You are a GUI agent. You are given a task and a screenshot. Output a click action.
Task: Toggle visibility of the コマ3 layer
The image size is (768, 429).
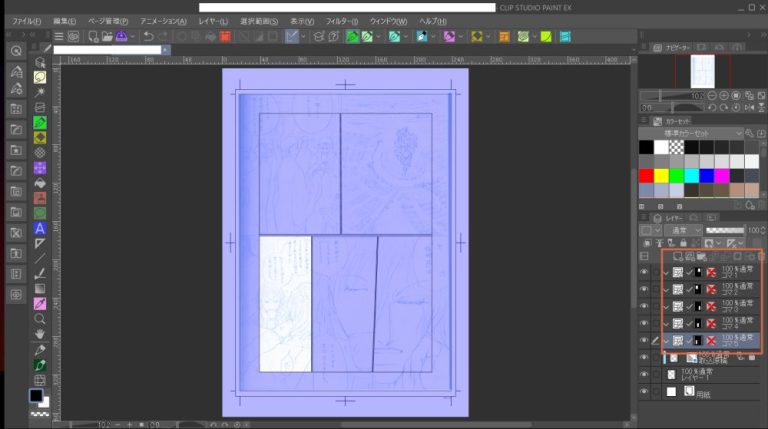[644, 305]
